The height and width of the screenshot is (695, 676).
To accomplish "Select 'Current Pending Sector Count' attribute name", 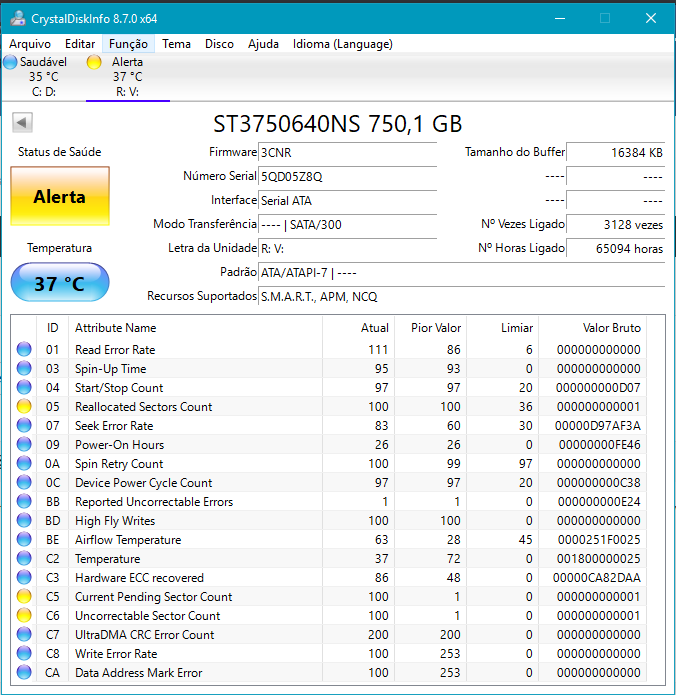I will point(153,597).
